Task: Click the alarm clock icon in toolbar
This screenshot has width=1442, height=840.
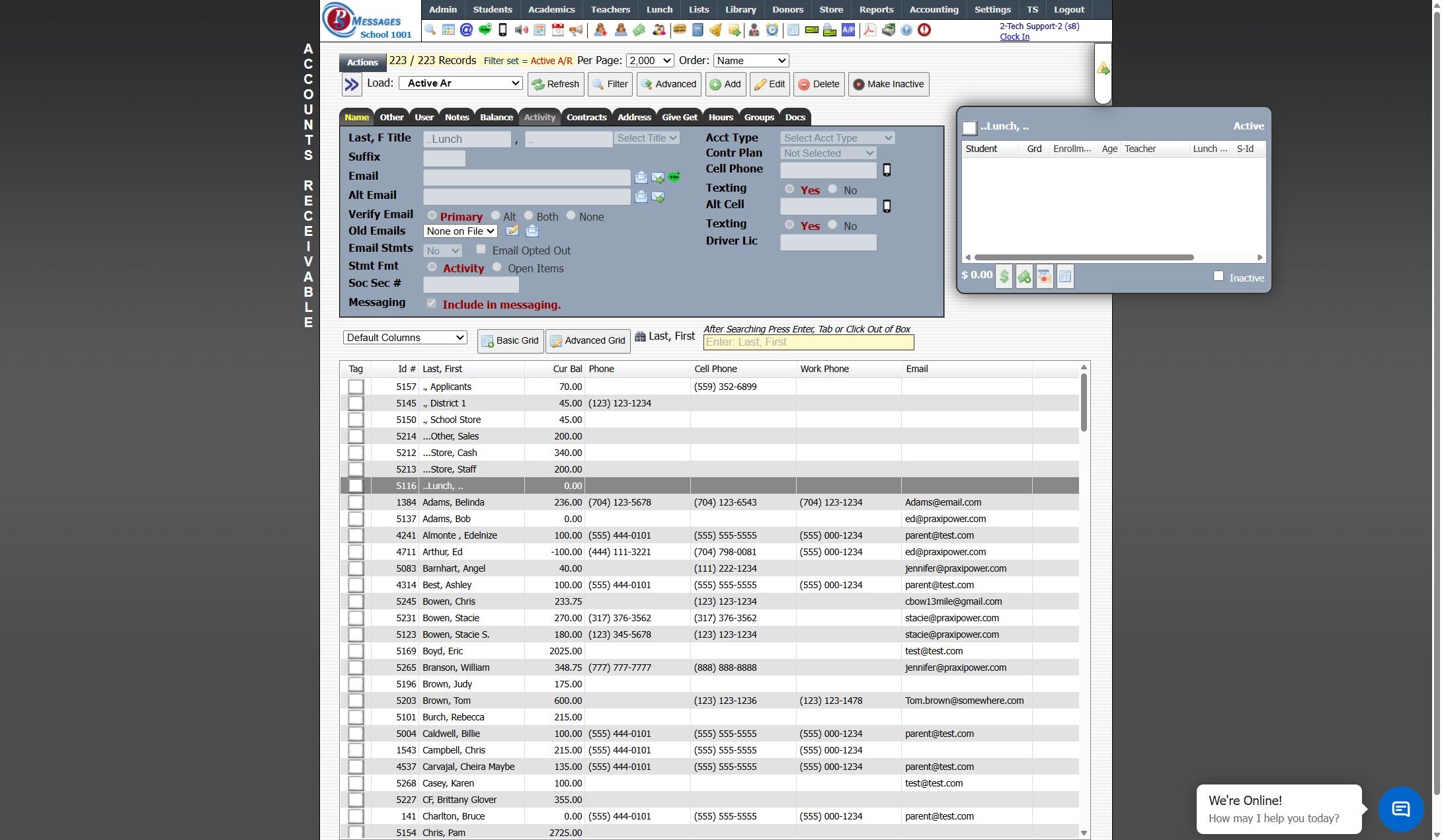Action: tap(772, 30)
